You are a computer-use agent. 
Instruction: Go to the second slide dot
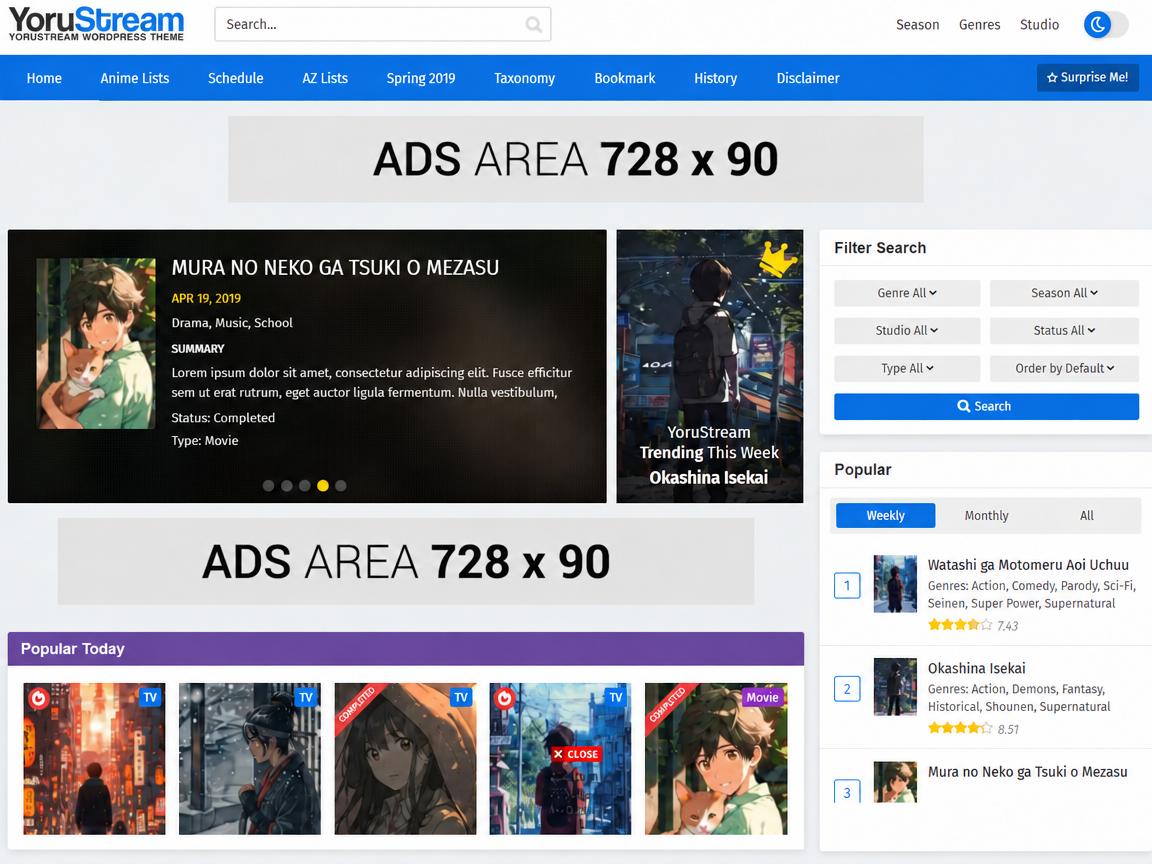[x=287, y=486]
